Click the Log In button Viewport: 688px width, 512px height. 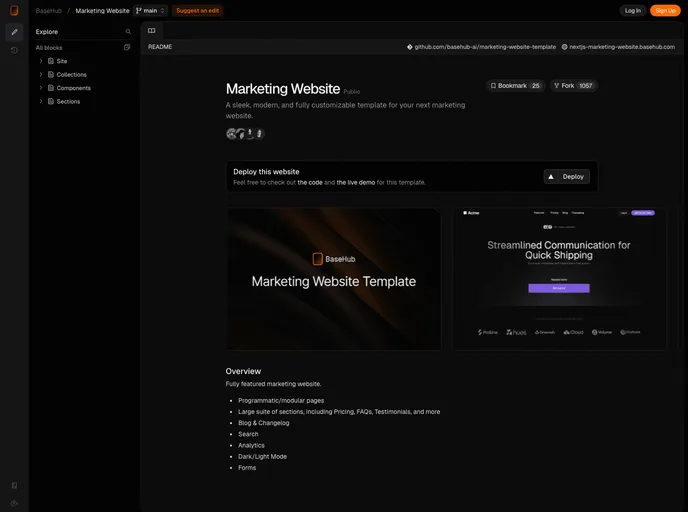point(633,11)
